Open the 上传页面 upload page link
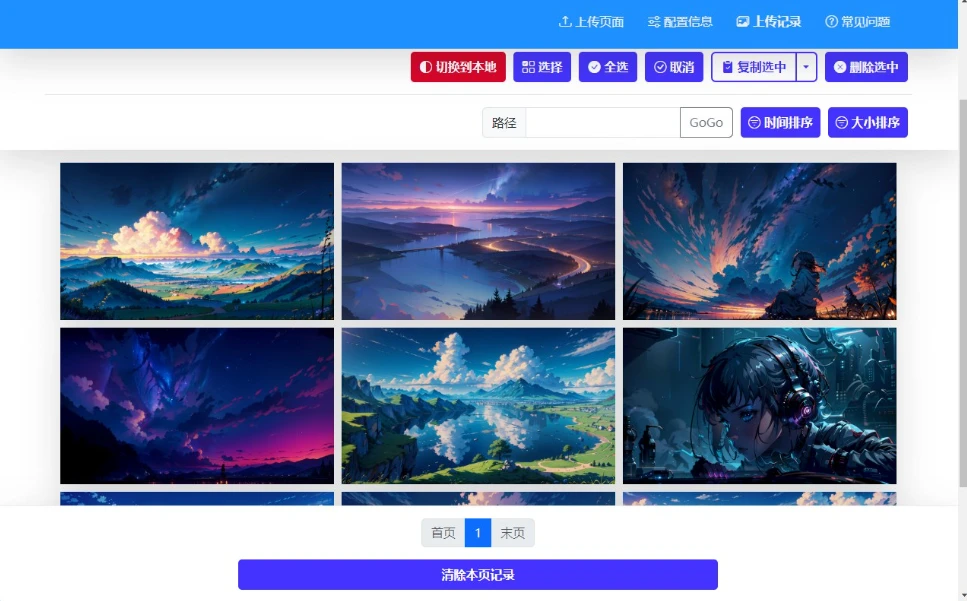This screenshot has height=601, width=967. (591, 22)
